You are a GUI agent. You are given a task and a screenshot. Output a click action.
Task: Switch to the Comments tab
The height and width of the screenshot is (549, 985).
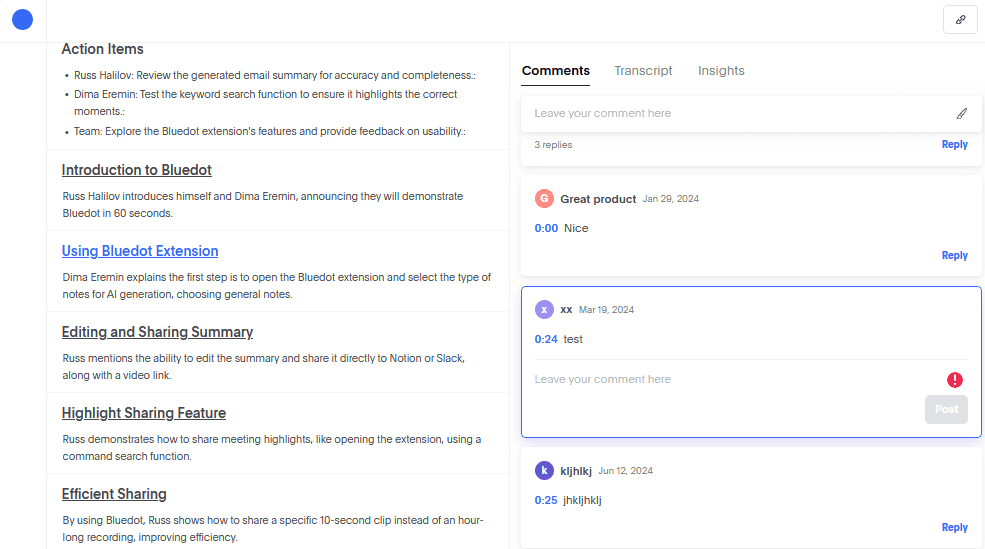click(x=555, y=71)
